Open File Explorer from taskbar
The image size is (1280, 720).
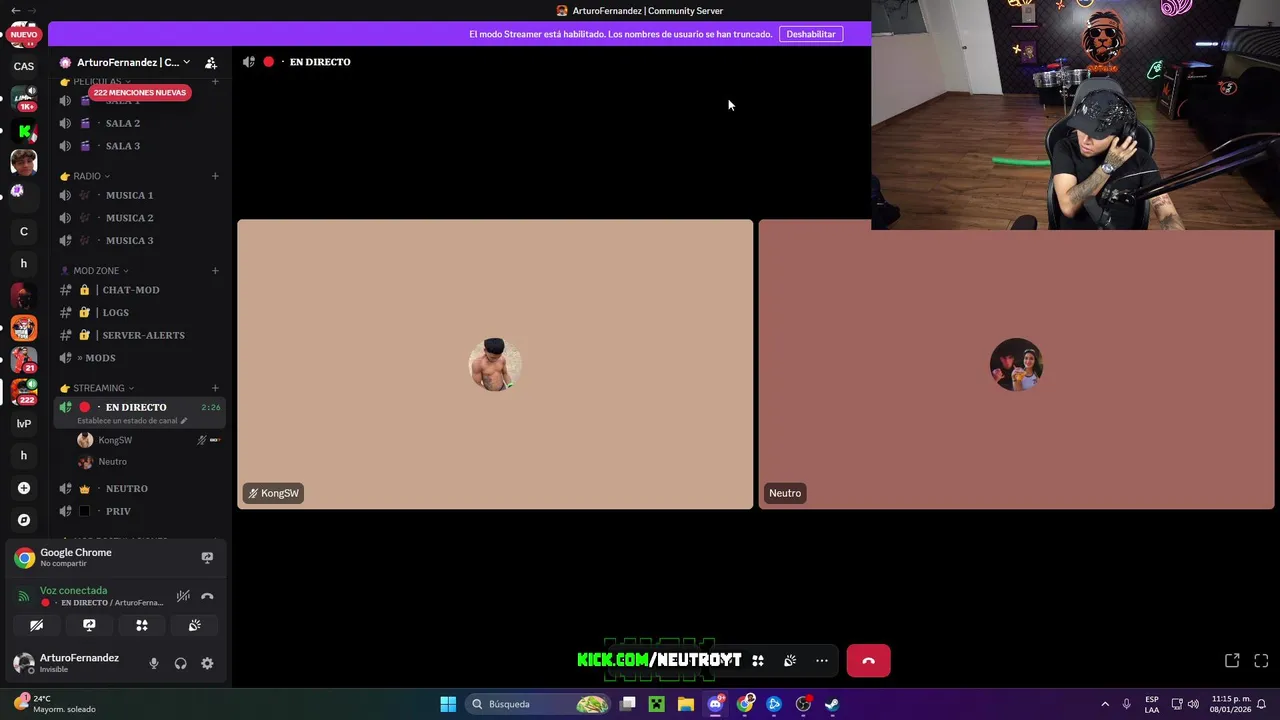(x=685, y=704)
